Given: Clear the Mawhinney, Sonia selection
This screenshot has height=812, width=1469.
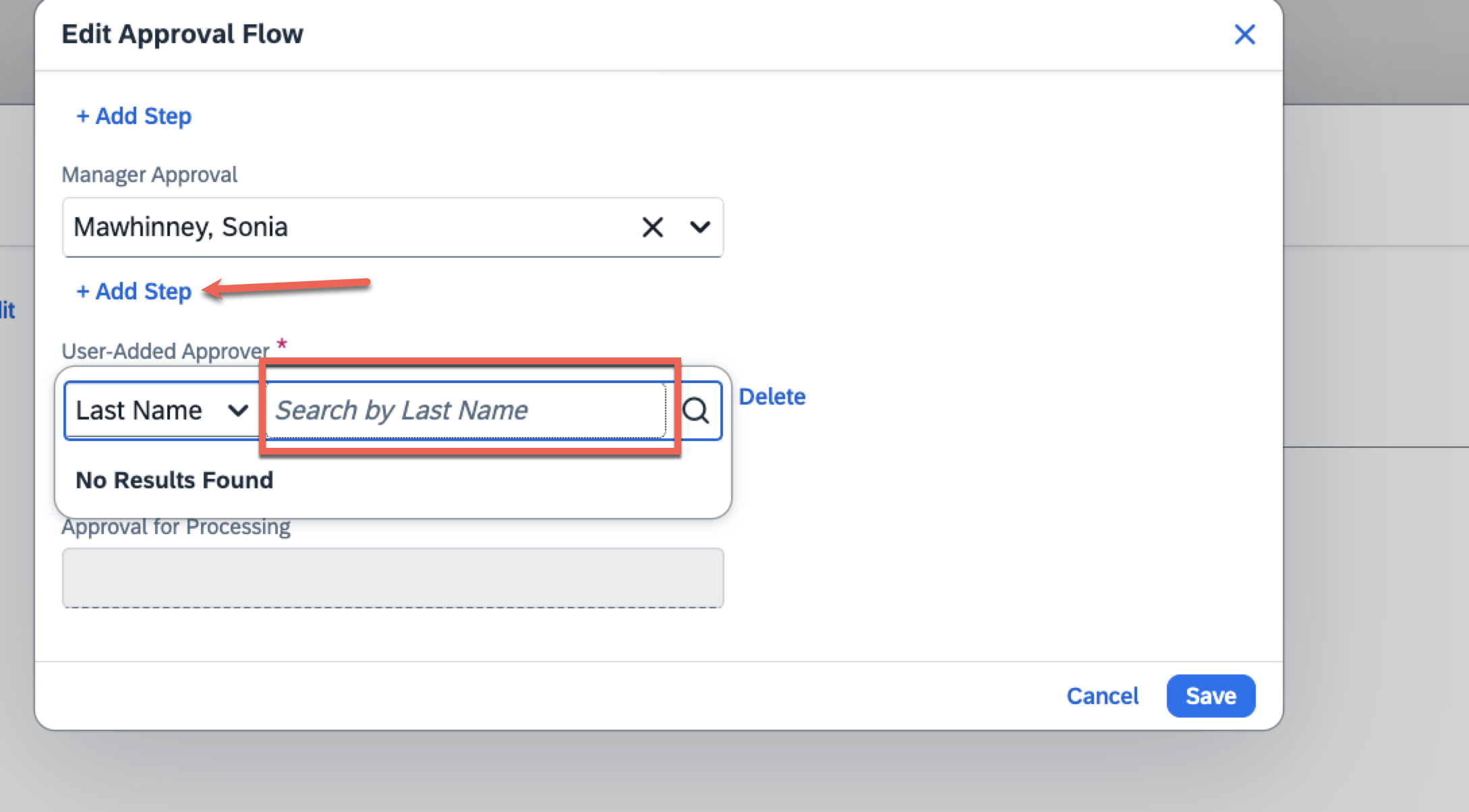Looking at the screenshot, I should pos(652,227).
